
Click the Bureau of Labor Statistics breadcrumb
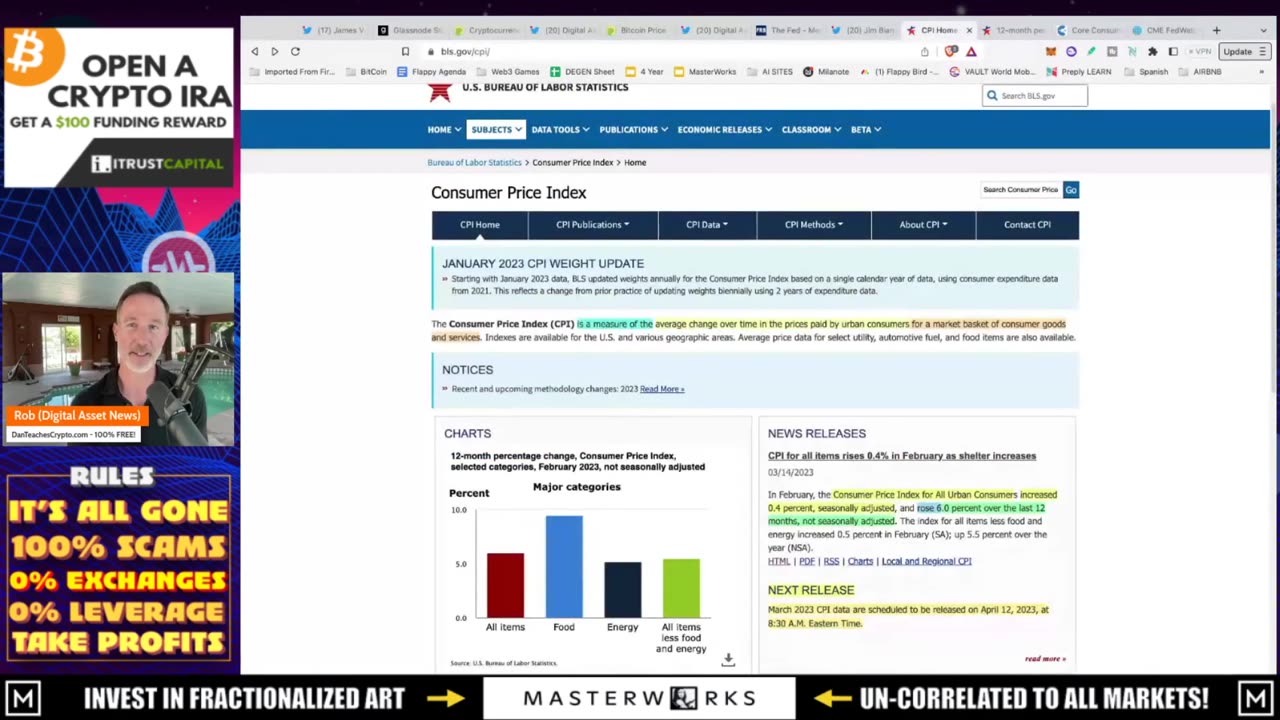(474, 162)
